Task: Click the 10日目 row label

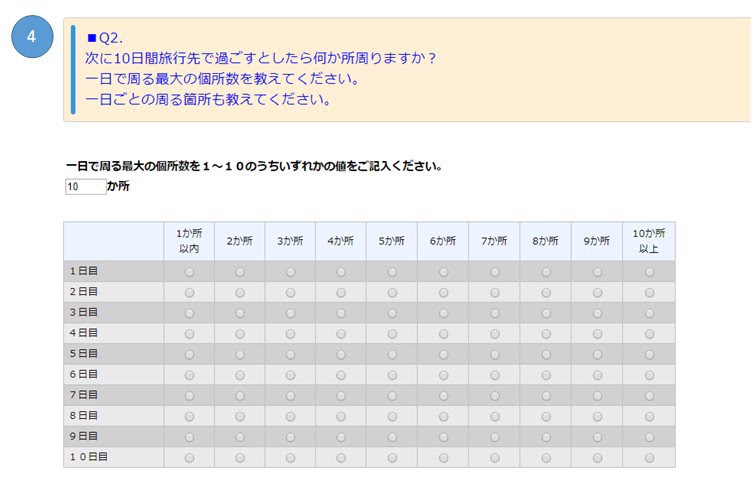Action: click(88, 457)
